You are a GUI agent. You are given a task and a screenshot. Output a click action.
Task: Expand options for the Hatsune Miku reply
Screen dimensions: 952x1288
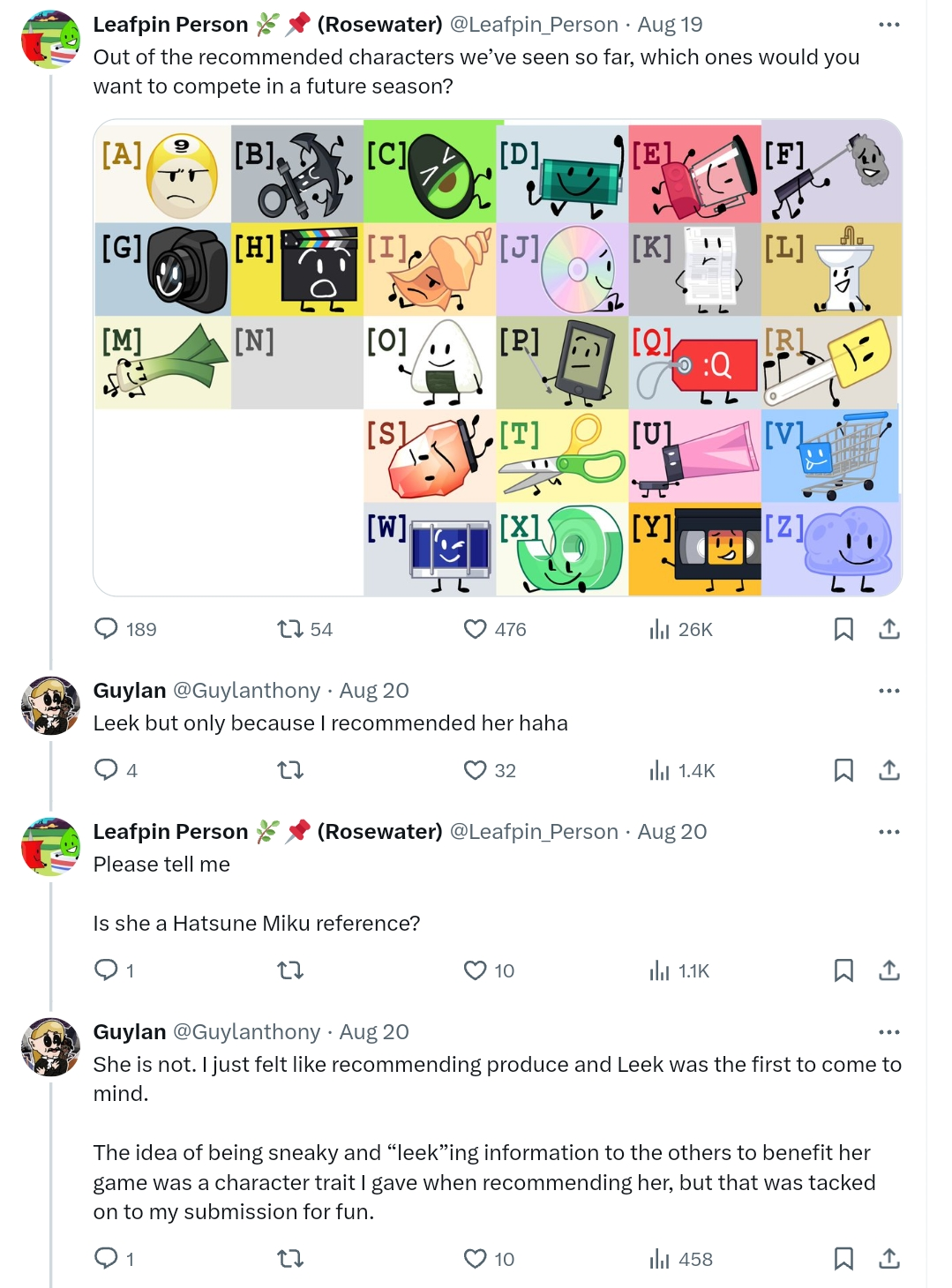point(889,832)
